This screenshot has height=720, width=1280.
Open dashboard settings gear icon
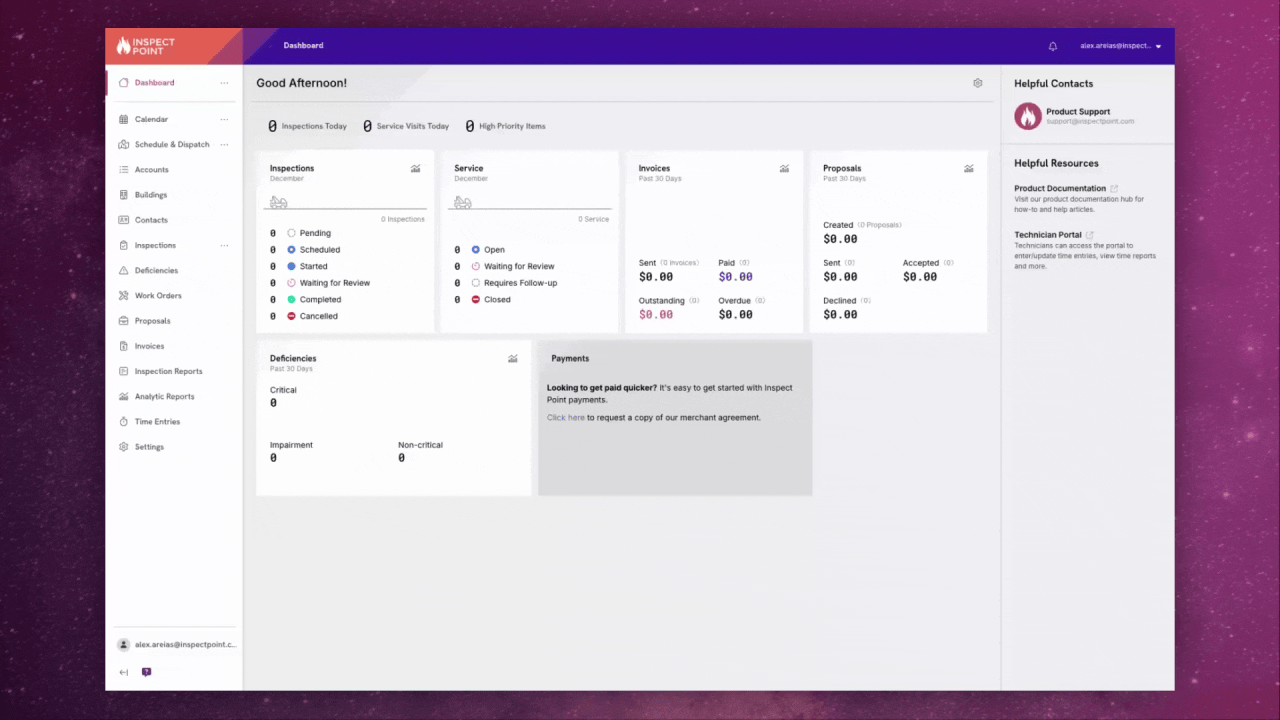[x=977, y=83]
